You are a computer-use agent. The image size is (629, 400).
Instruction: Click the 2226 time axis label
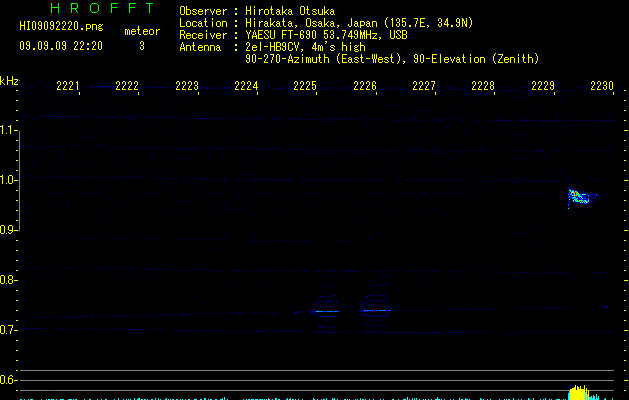tap(365, 86)
